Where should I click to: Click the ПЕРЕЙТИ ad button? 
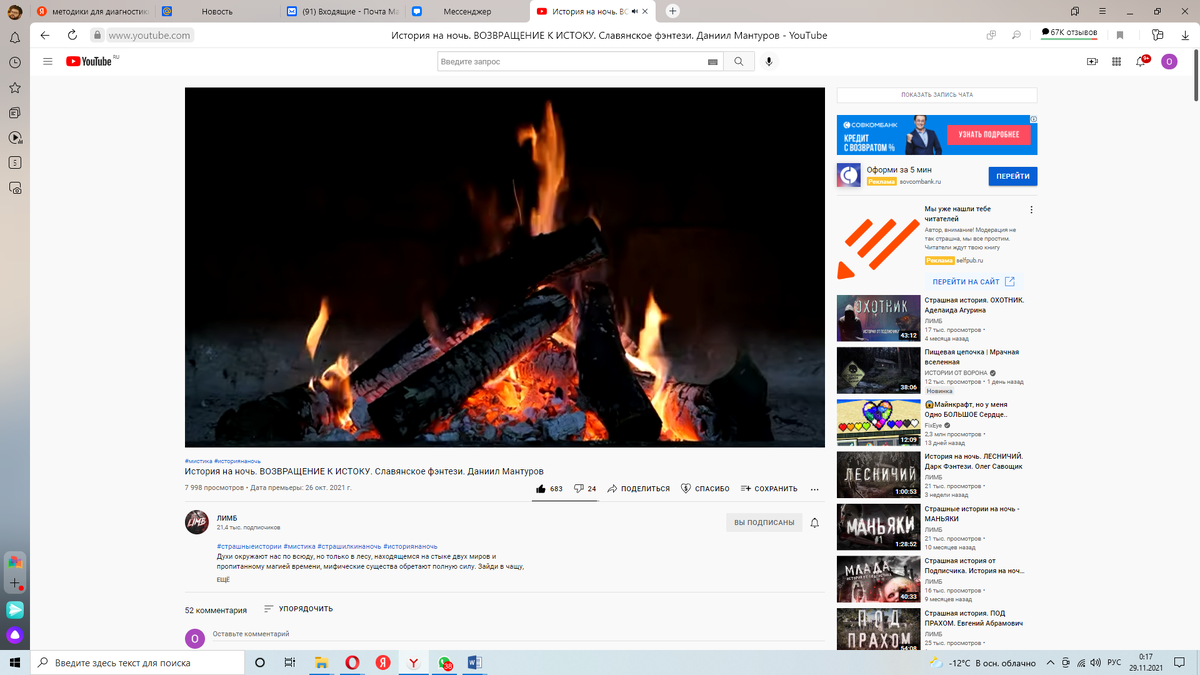click(x=1013, y=176)
